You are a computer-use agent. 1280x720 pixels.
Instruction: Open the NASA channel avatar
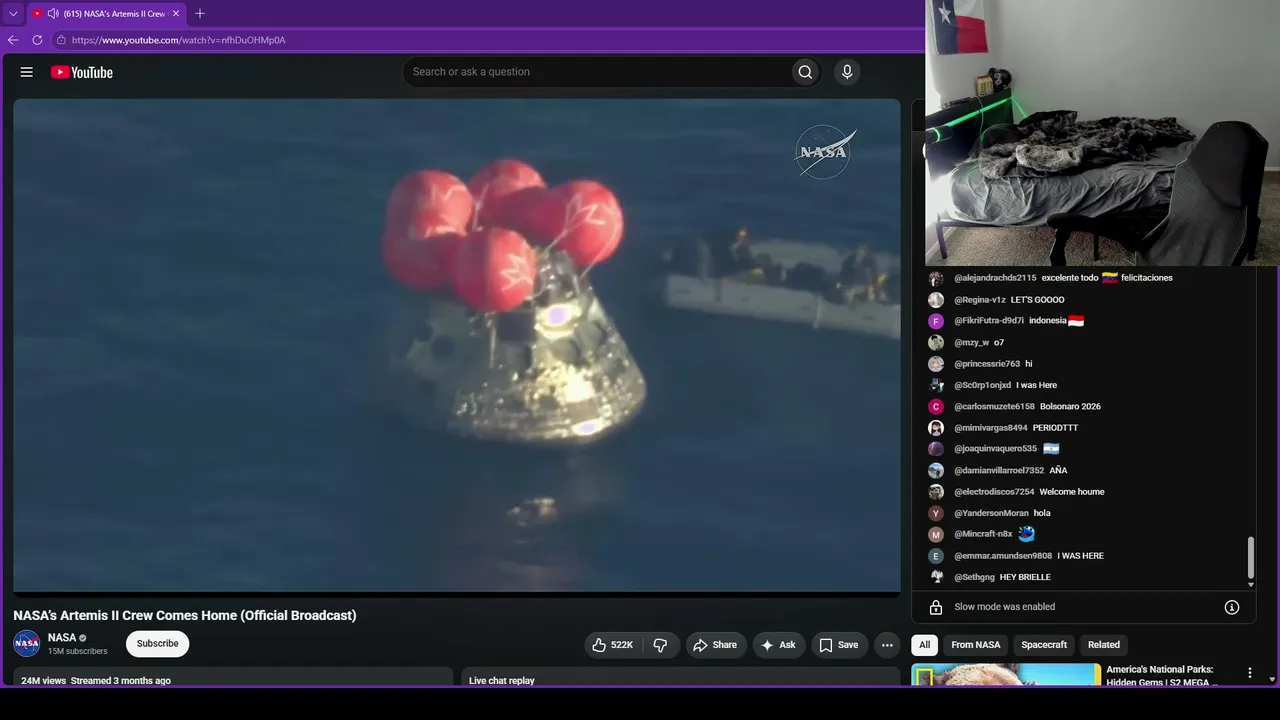[27, 643]
